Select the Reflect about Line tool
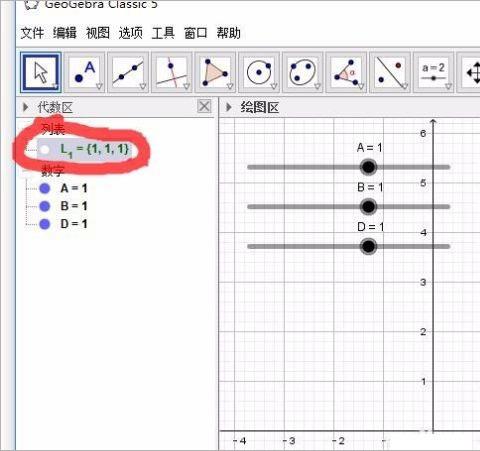This screenshot has height=451, width=480. point(390,72)
